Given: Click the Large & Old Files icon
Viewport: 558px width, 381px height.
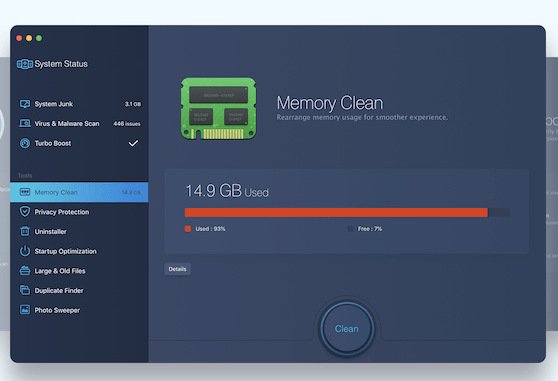Looking at the screenshot, I should pyautogui.click(x=25, y=271).
